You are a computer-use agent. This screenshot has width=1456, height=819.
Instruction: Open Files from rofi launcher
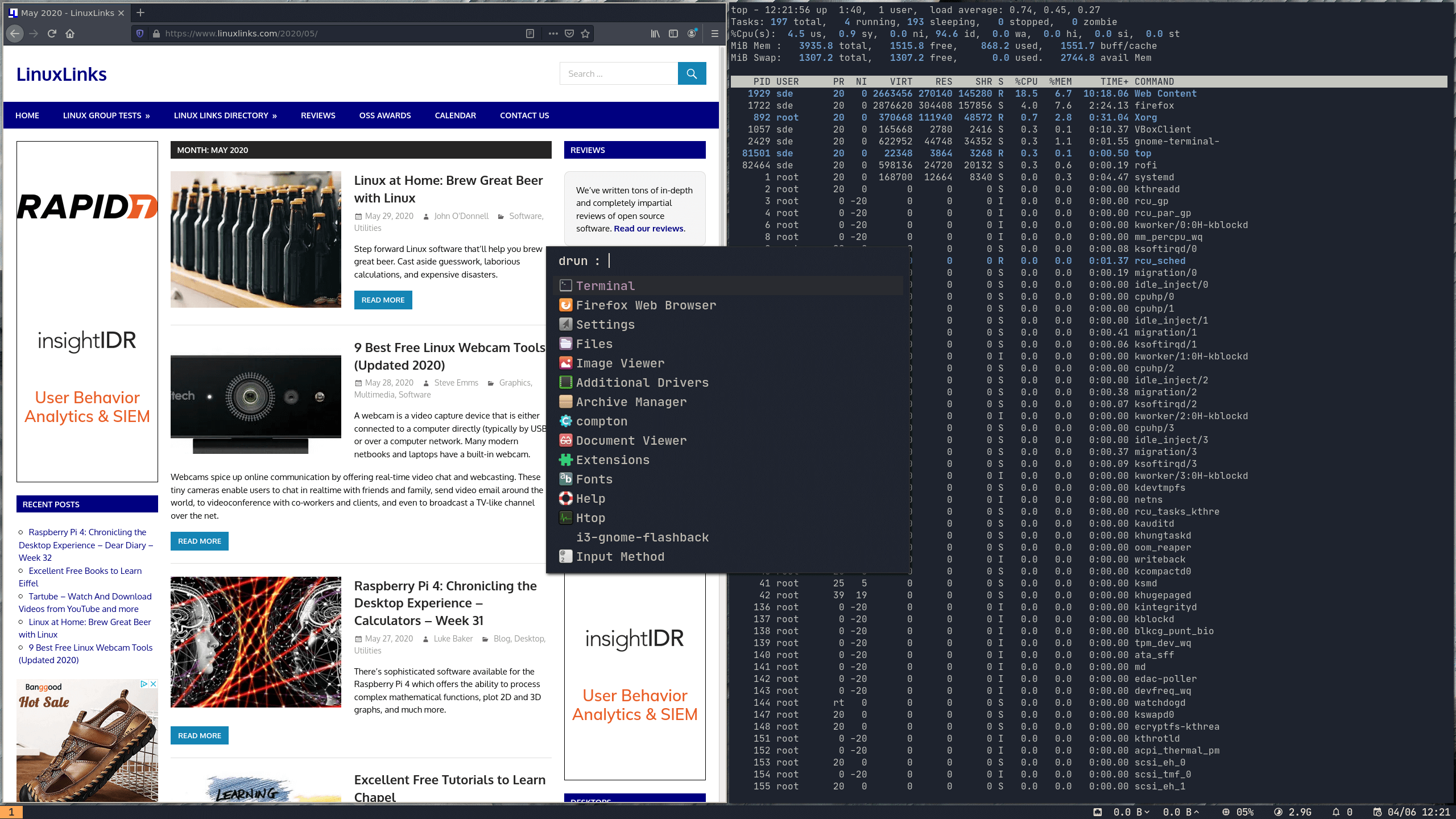click(728, 344)
